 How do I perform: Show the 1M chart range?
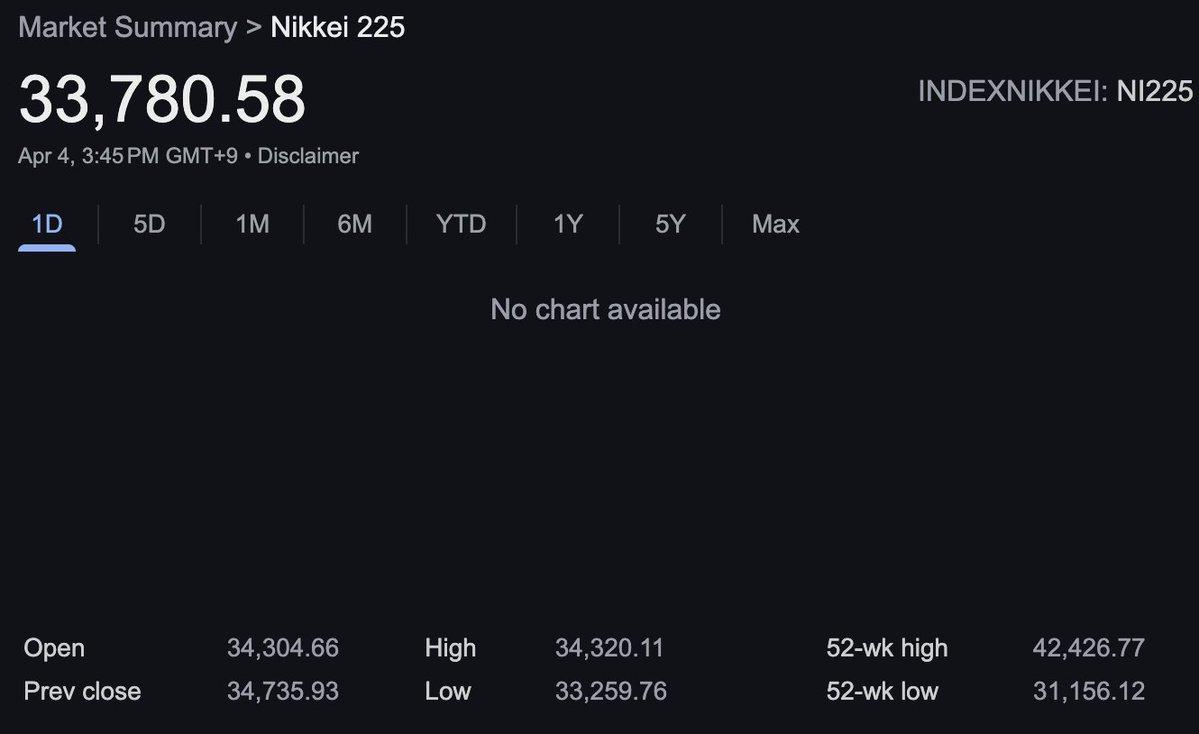(x=252, y=224)
